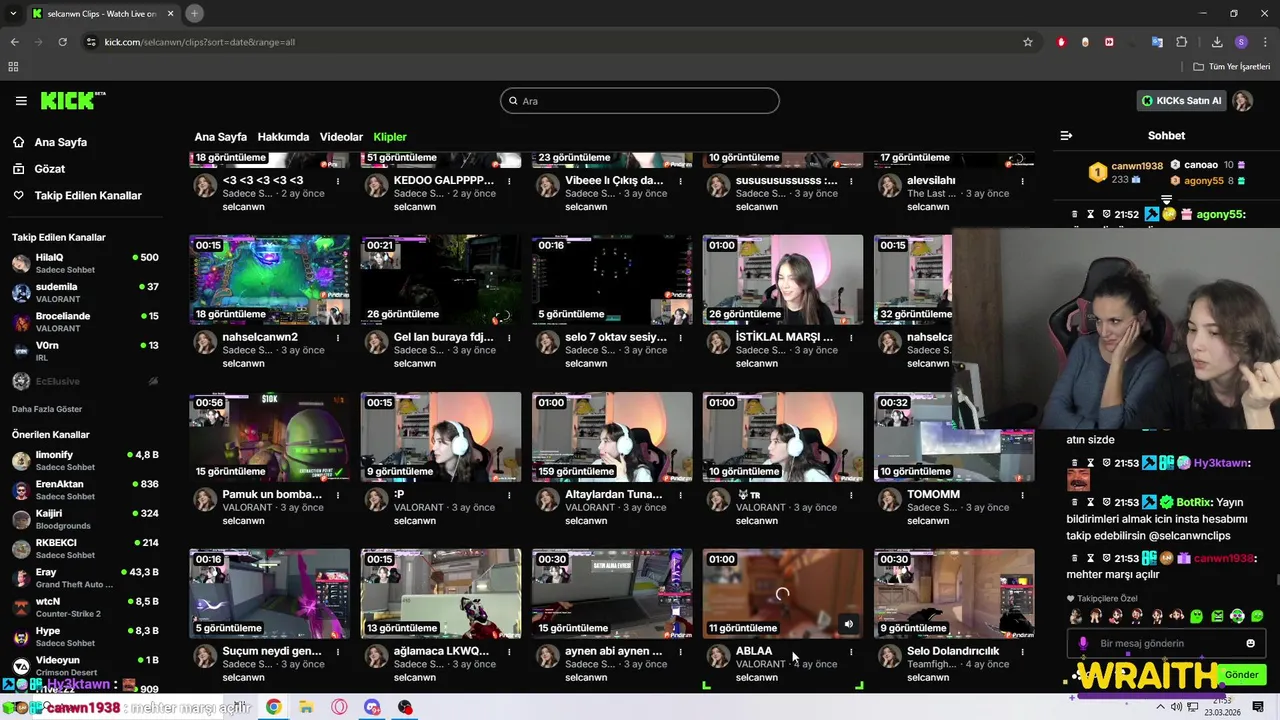The width and height of the screenshot is (1280, 720).
Task: Open Chrome three-dot menu
Action: pos(1265,42)
